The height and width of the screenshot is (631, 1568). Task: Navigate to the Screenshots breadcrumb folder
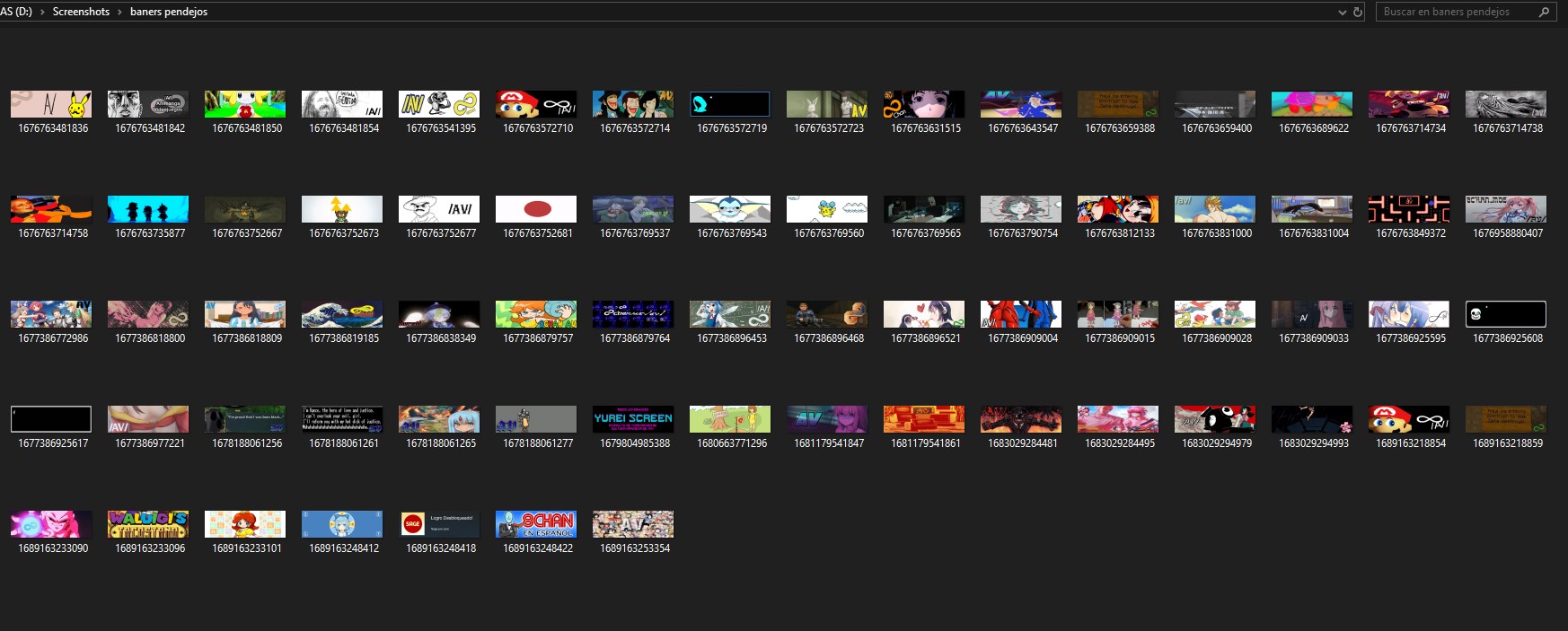pyautogui.click(x=81, y=12)
